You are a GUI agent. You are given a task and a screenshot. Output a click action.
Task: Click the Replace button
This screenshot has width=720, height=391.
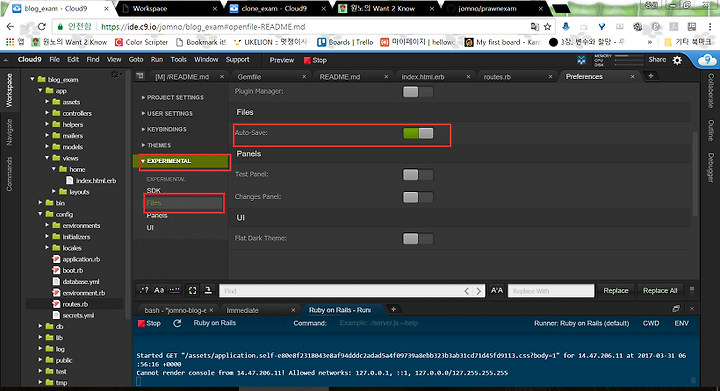pos(615,290)
